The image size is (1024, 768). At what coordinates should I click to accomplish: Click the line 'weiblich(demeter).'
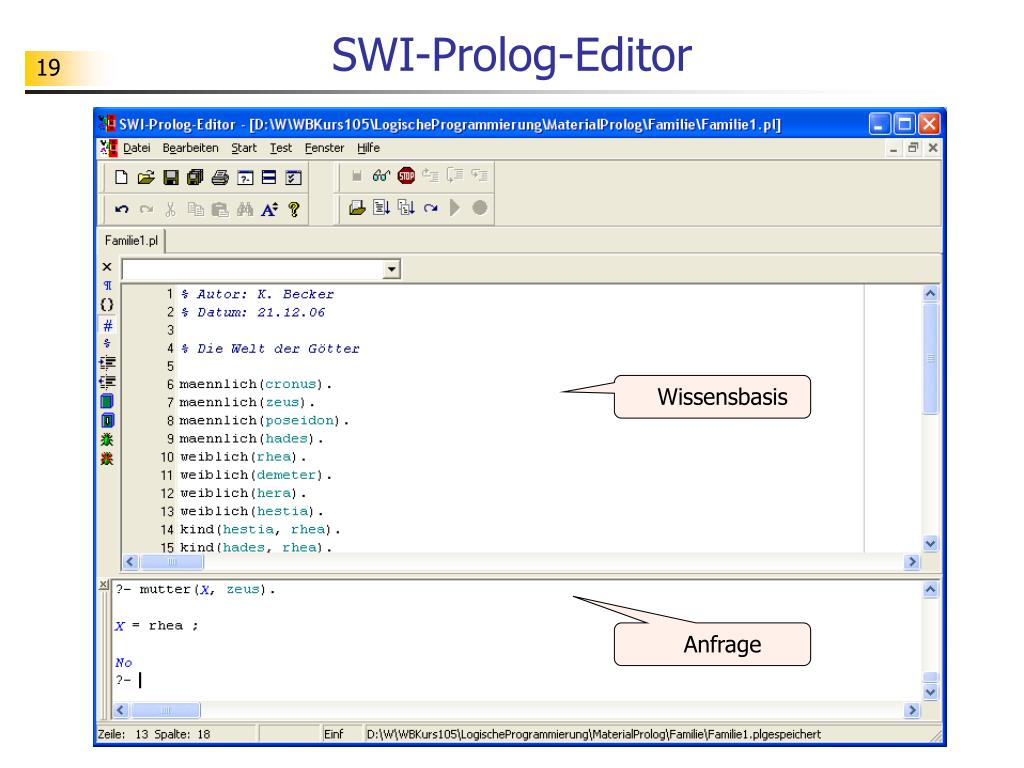255,475
